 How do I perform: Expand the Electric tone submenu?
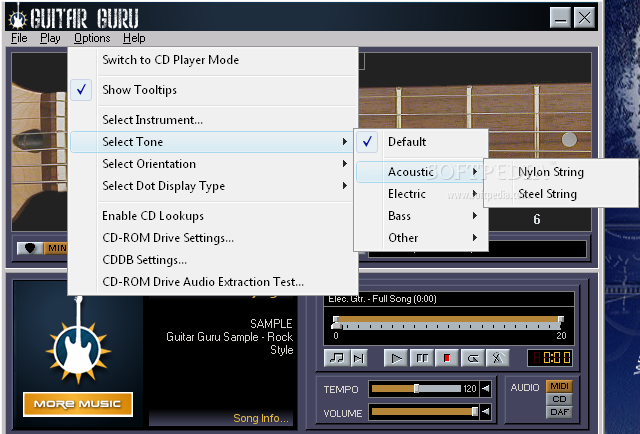coord(421,194)
